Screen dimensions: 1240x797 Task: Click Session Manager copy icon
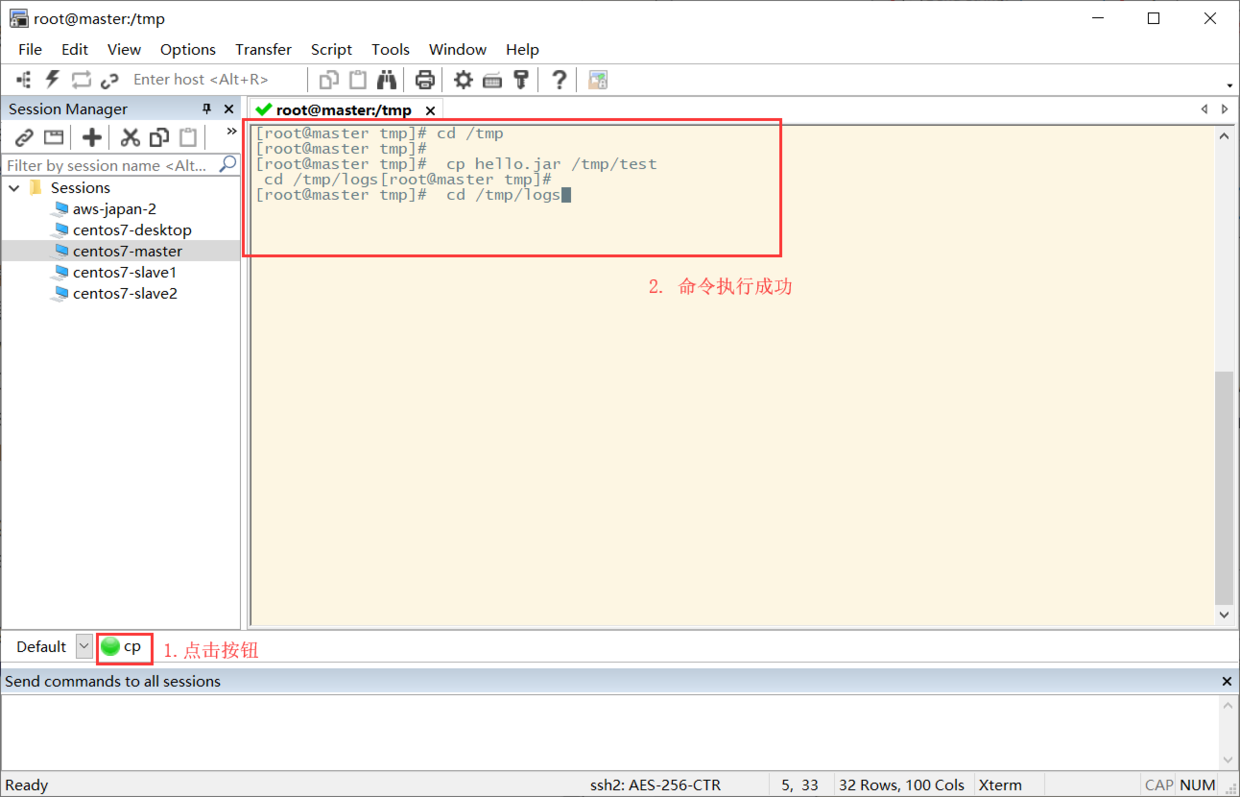pyautogui.click(x=159, y=137)
